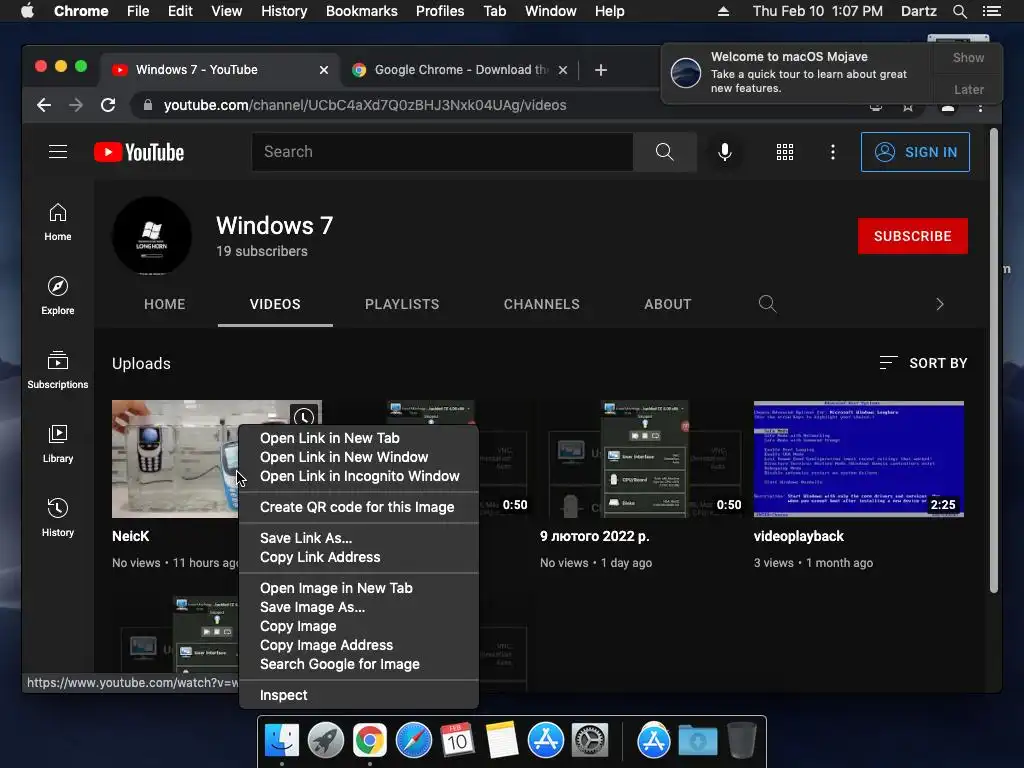Open Library in the sidebar
This screenshot has width=1024, height=768.
58,444
